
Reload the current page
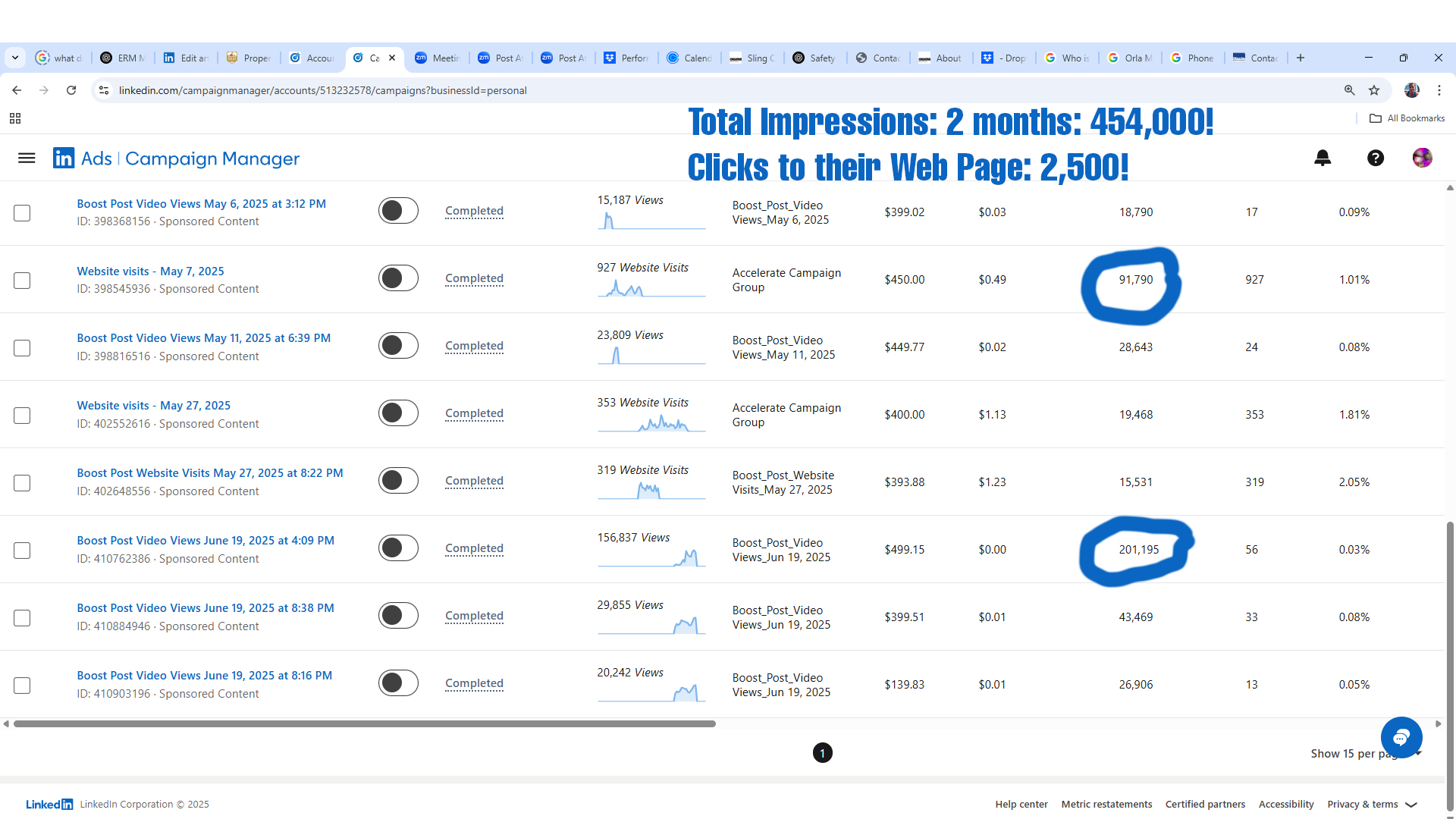[71, 90]
